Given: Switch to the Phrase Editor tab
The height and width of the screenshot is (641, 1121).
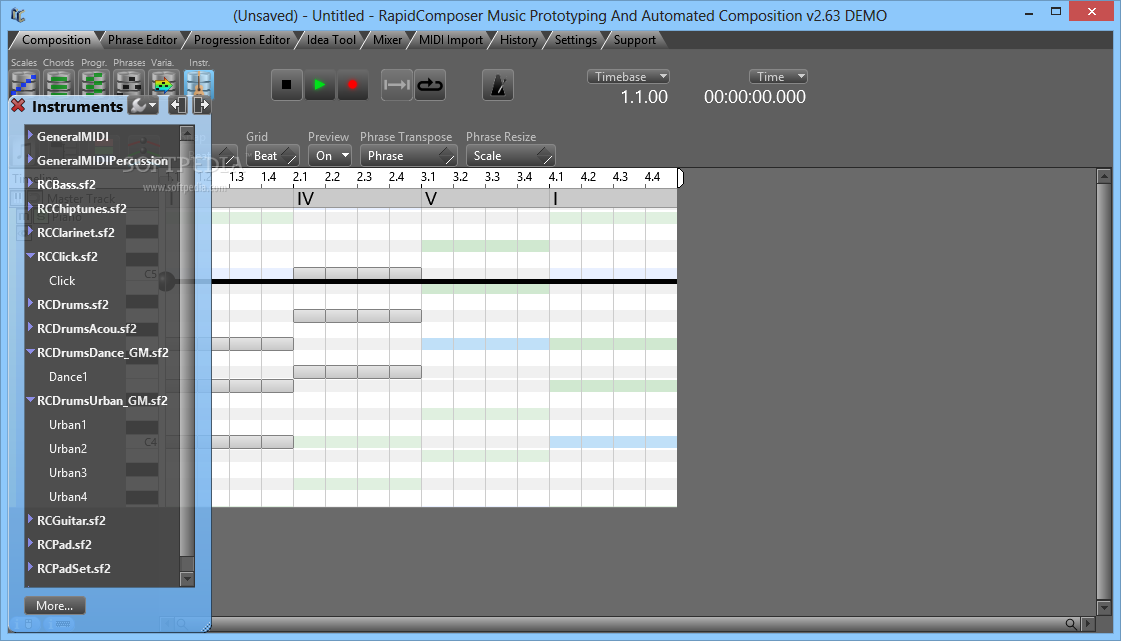Looking at the screenshot, I should [x=142, y=40].
